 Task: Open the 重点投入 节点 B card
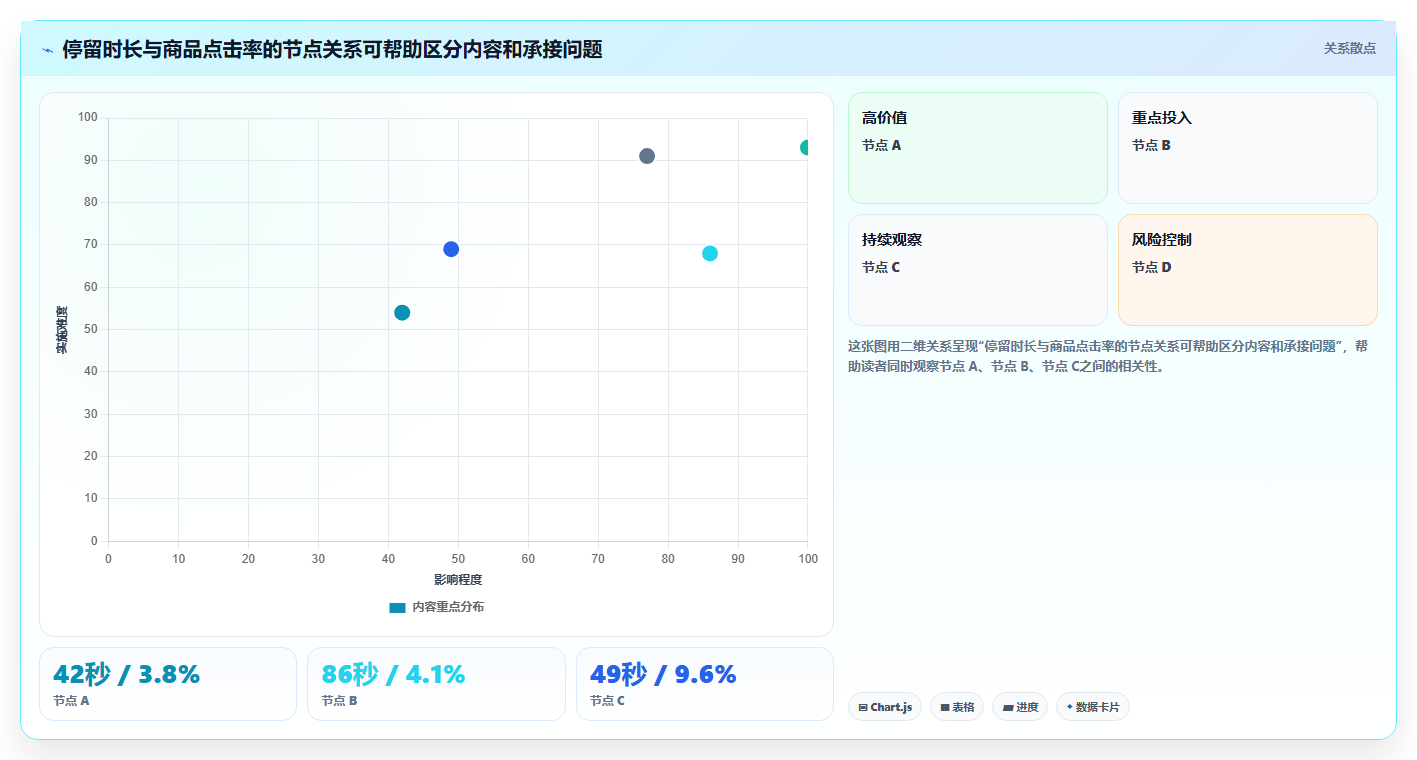[x=1247, y=148]
